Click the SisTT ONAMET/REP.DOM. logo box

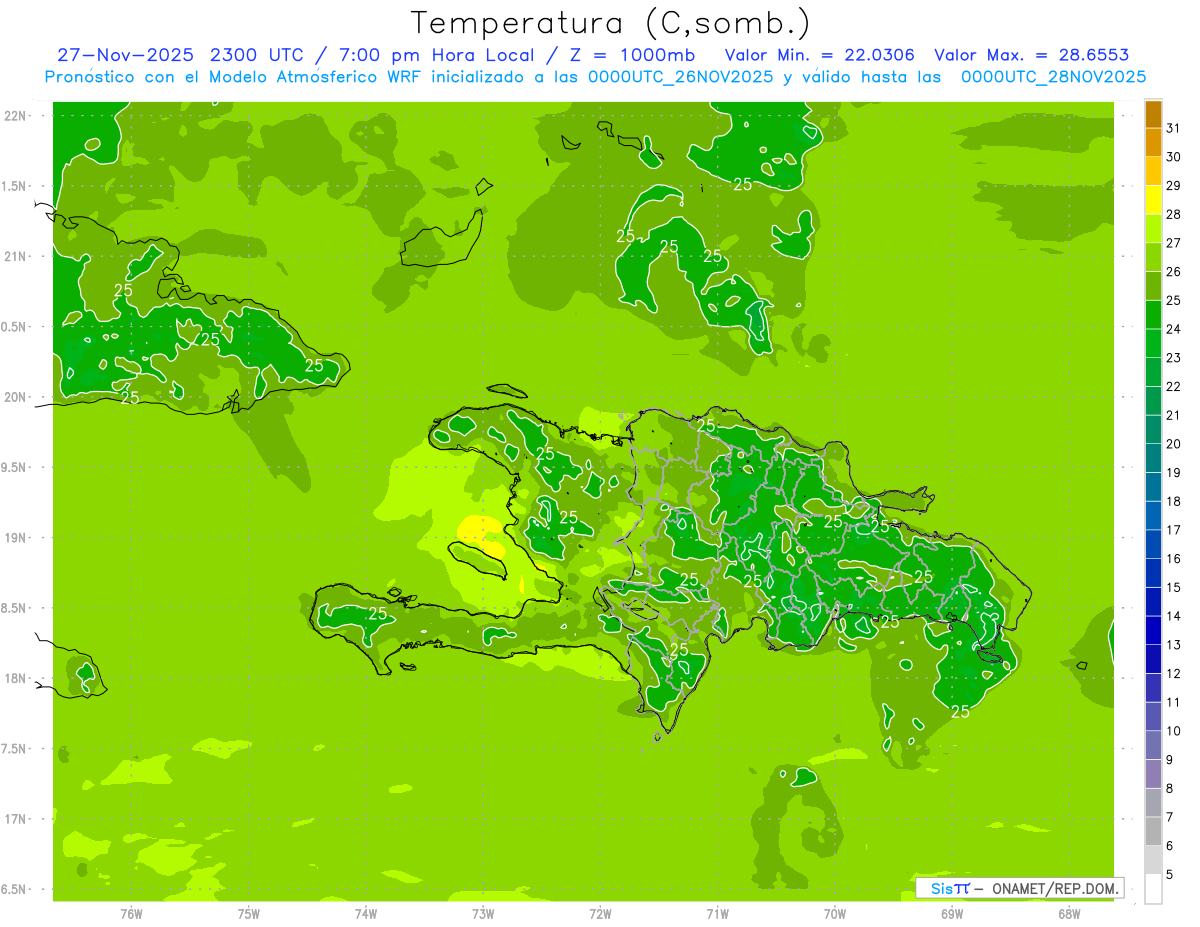point(1019,888)
